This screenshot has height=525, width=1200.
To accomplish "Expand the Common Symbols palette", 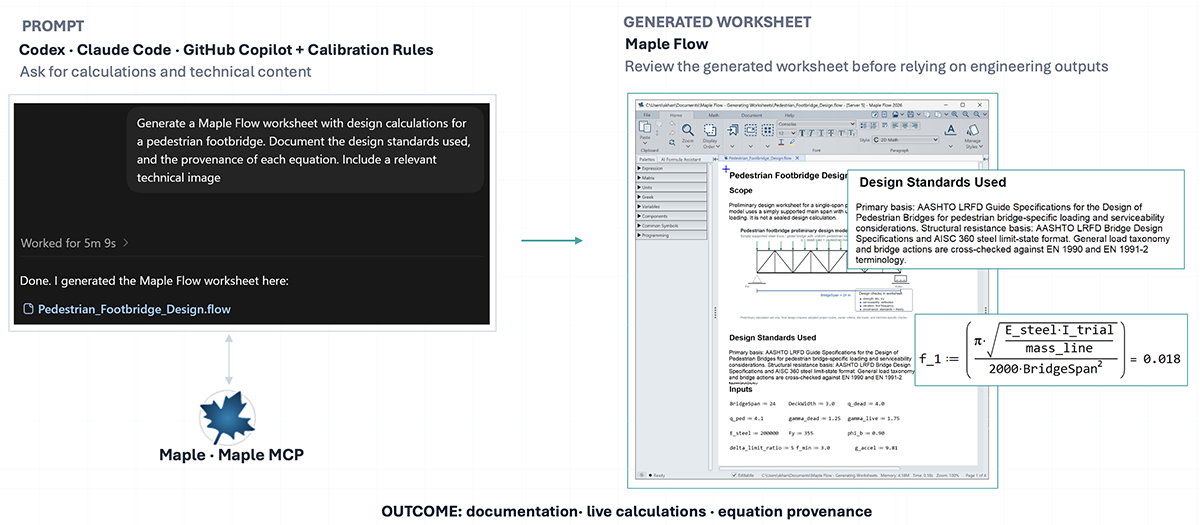I will pyautogui.click(x=671, y=226).
